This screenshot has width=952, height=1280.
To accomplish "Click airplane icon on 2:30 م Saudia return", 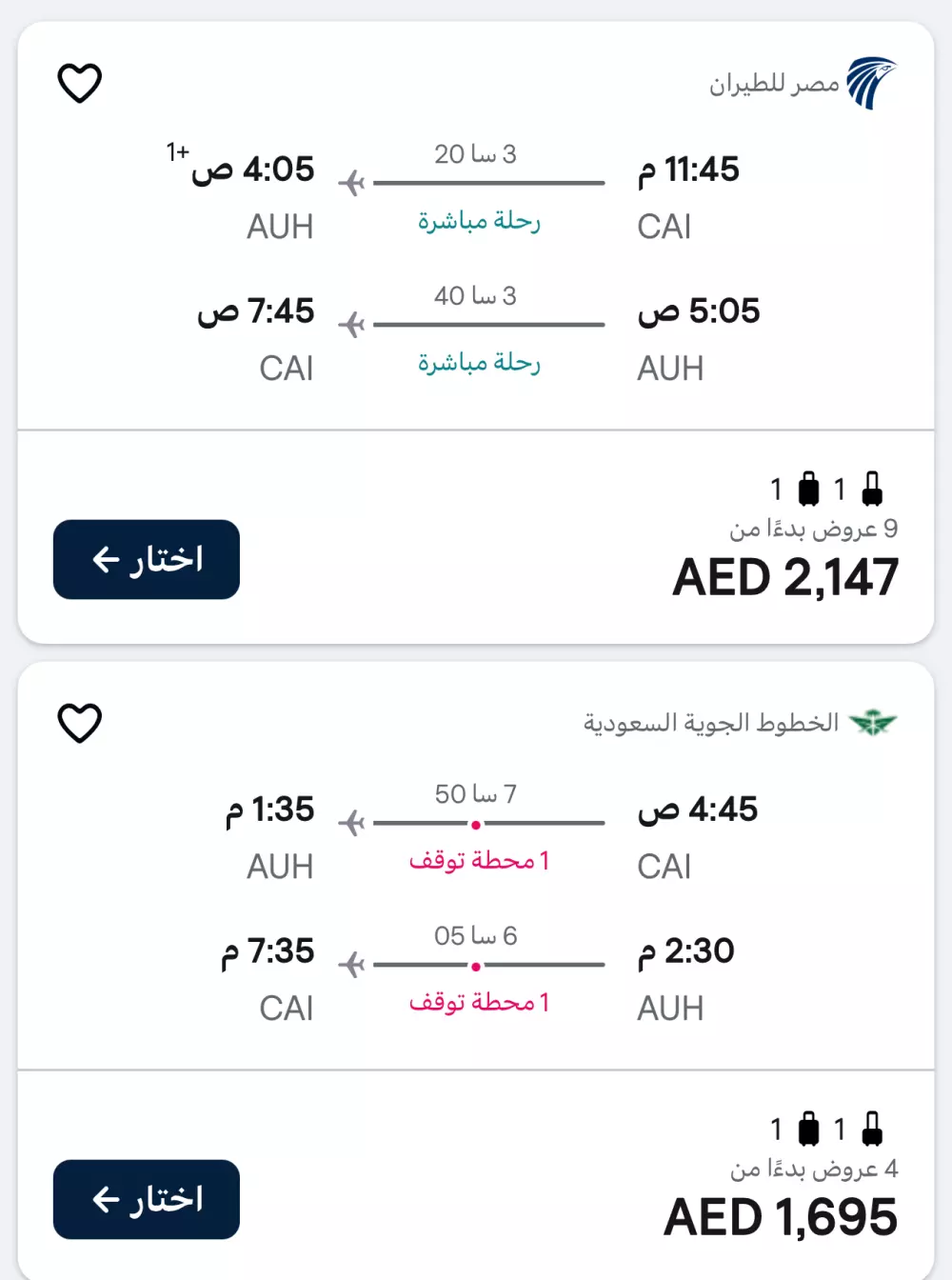I will click(x=352, y=965).
